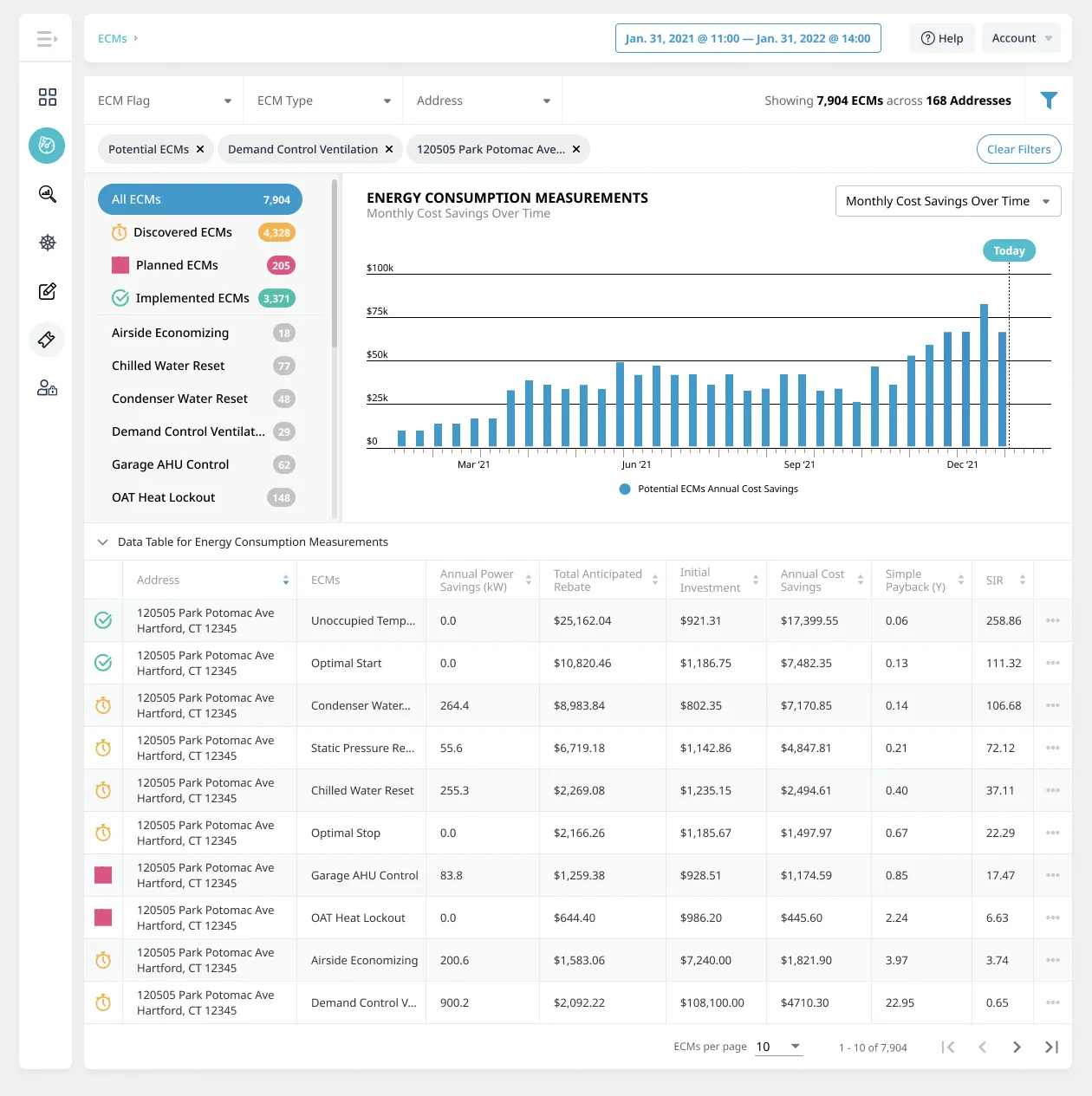Open row options for Demand Control V... row
Screen dimensions: 1092x1096
tap(1053, 1002)
